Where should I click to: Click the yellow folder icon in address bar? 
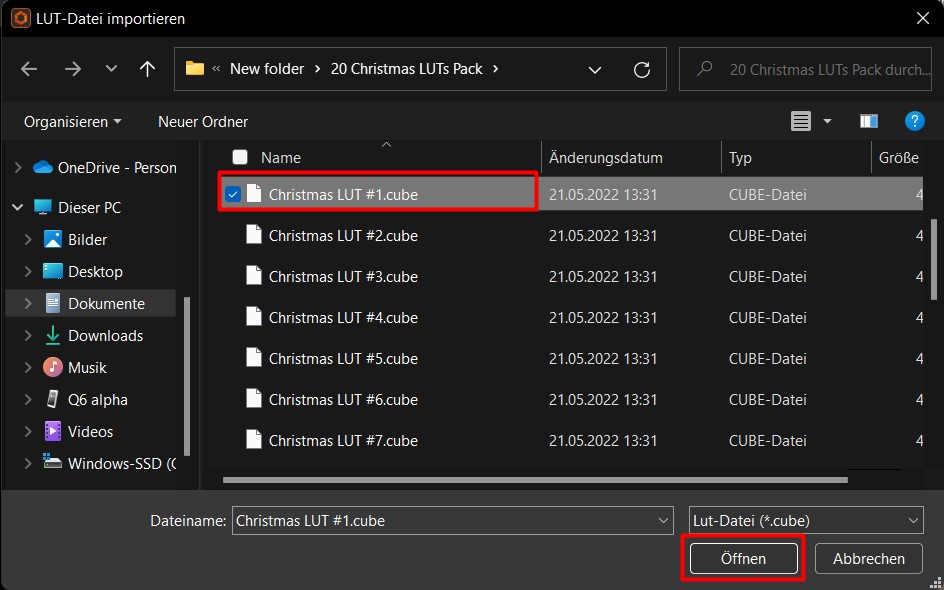pos(194,69)
